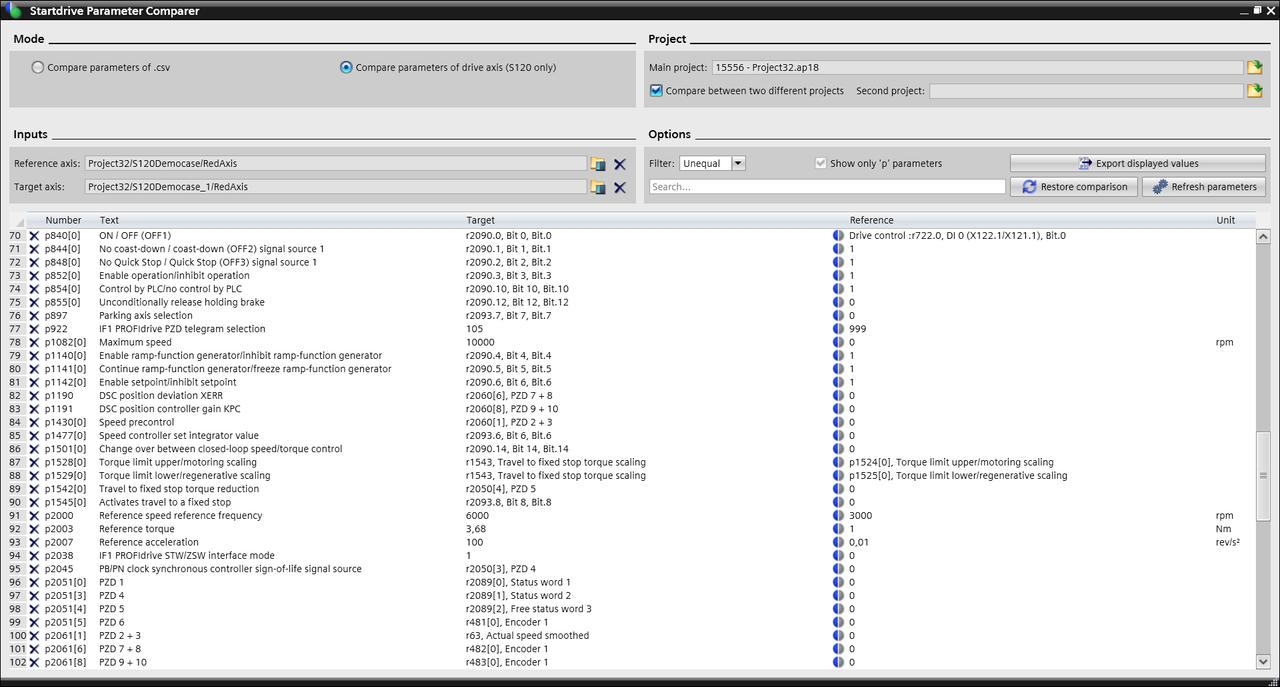Click the X icon on row p922
The image size is (1280, 687).
click(34, 329)
